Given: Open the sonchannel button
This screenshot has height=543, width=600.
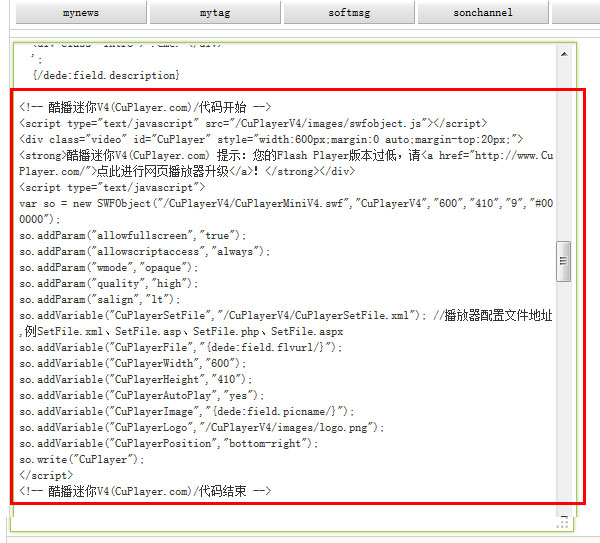Looking at the screenshot, I should click(x=483, y=13).
